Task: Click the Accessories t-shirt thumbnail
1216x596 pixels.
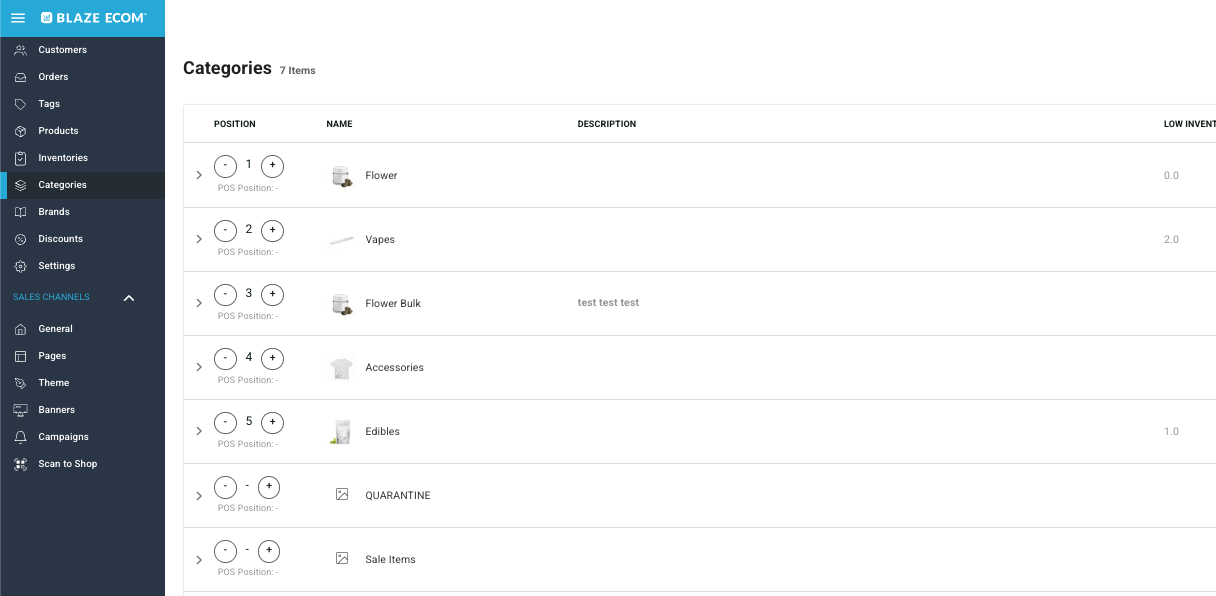Action: coord(342,368)
